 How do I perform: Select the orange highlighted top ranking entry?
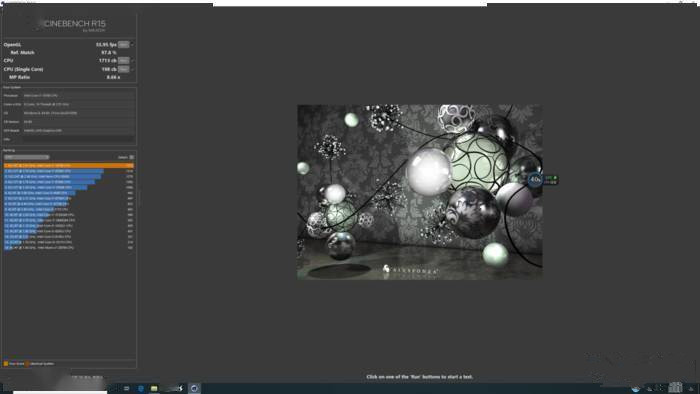click(69, 166)
